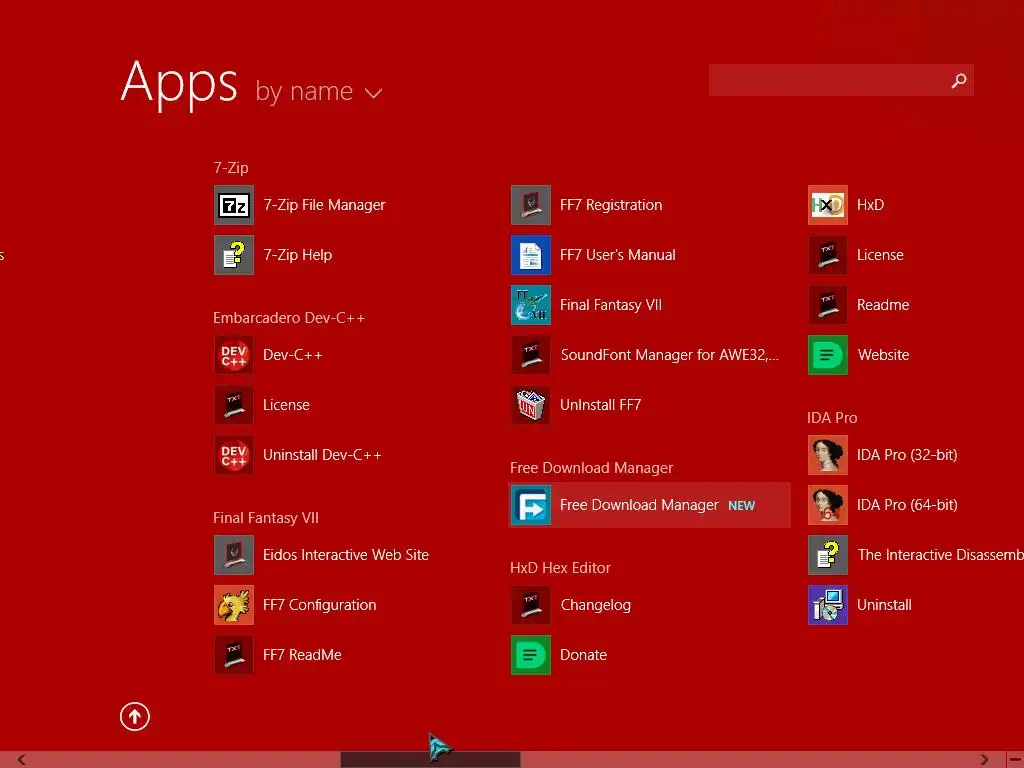Viewport: 1024px width, 768px height.
Task: Click the horizontal scrollbar thumb
Action: (430, 760)
